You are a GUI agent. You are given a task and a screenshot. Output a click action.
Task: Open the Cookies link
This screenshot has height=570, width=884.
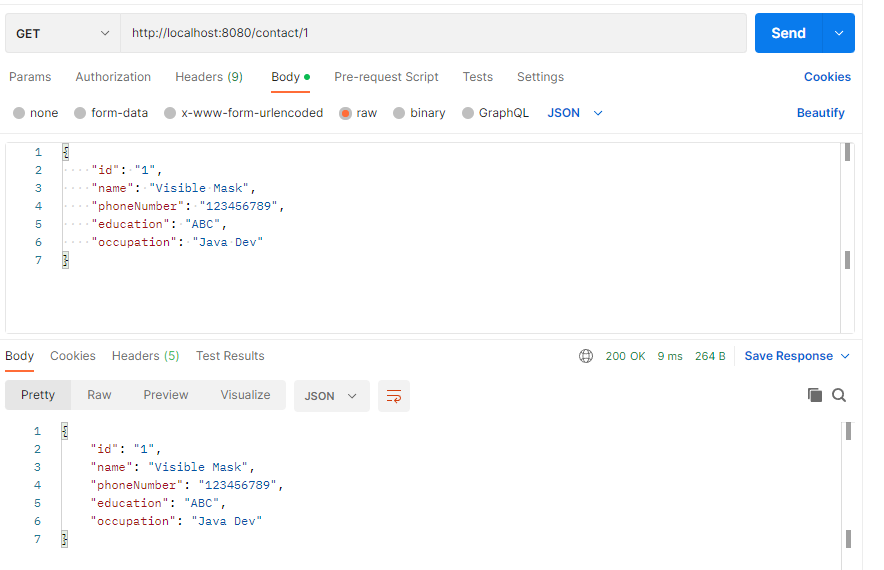click(827, 77)
